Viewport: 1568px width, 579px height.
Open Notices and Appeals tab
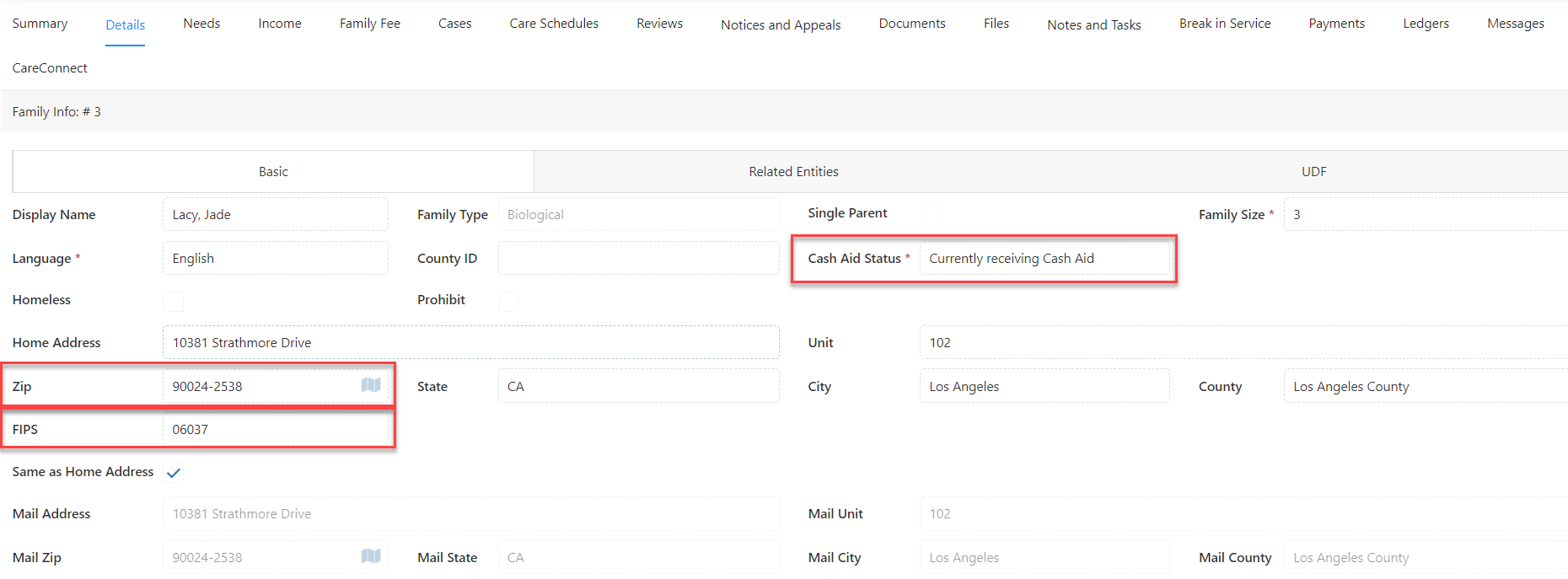[781, 25]
